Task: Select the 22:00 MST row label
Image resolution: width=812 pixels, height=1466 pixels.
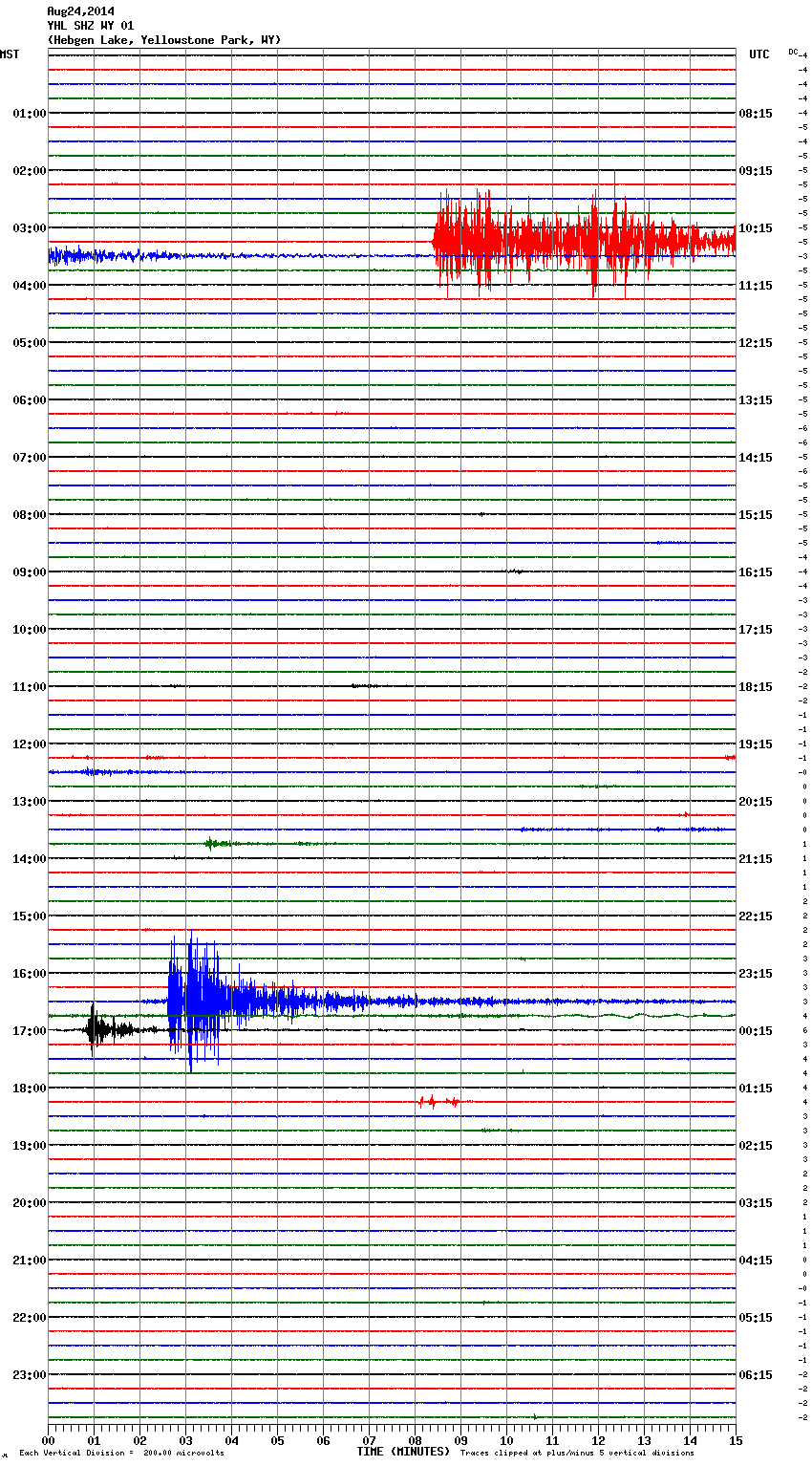Action: tap(29, 1318)
